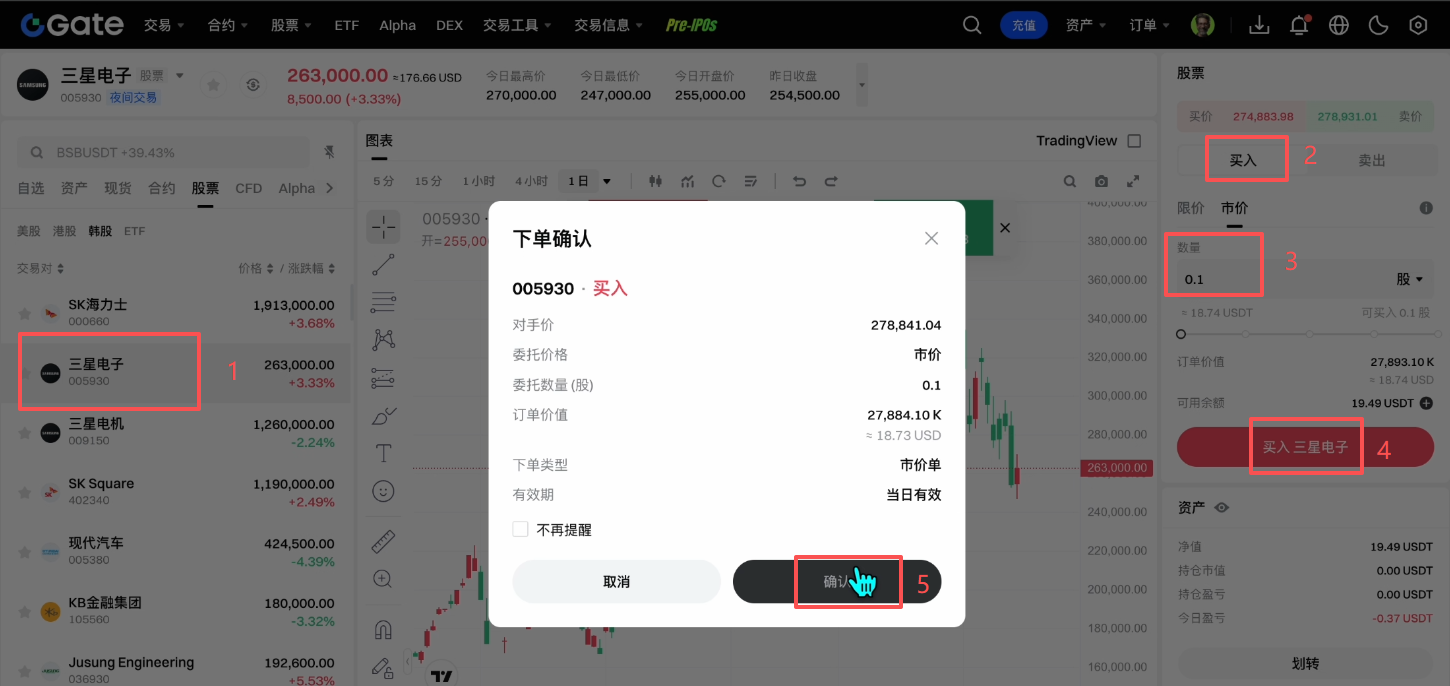Image resolution: width=1450 pixels, height=686 pixels.
Task: Open the language globe icon
Action: 1339,25
